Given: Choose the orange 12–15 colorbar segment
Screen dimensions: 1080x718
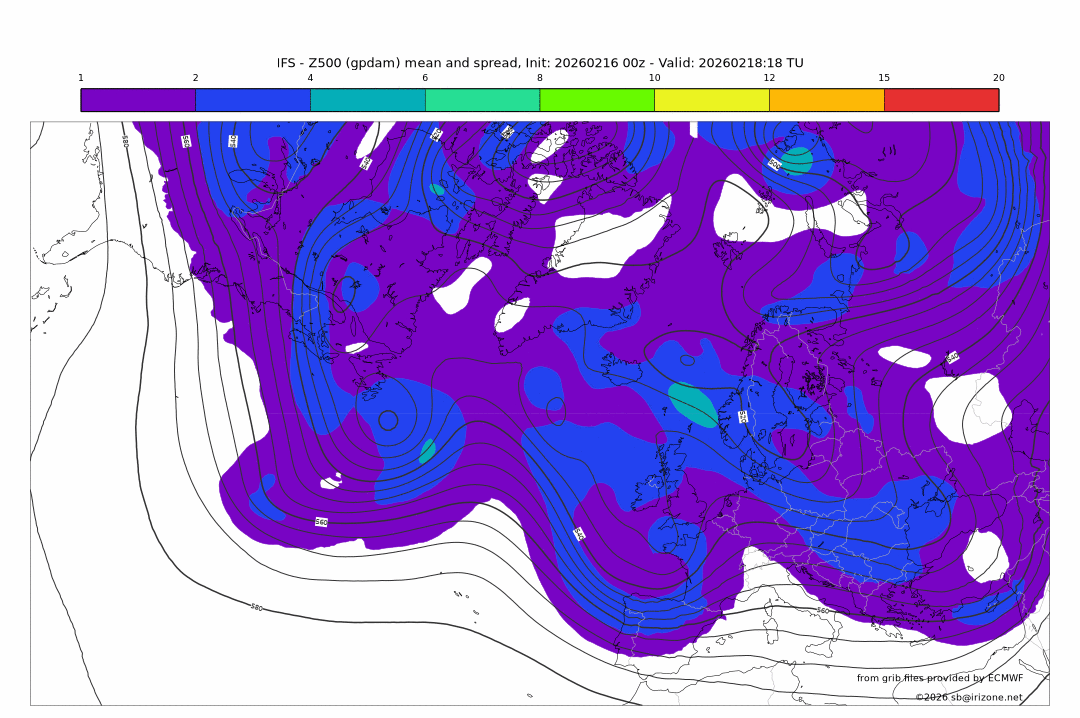Looking at the screenshot, I should (827, 100).
